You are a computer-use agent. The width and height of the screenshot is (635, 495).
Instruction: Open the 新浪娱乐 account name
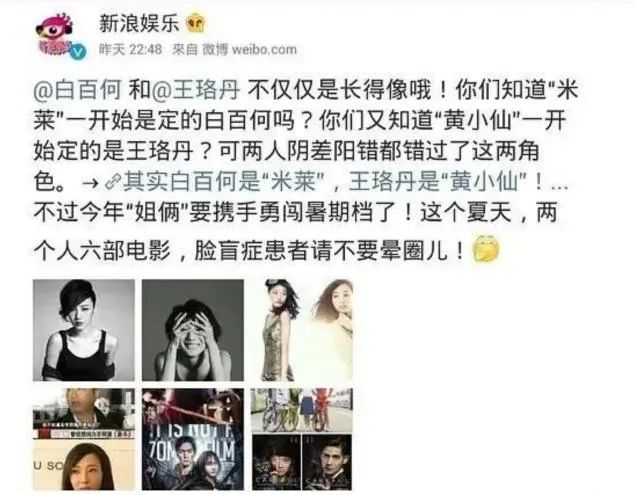pos(139,23)
